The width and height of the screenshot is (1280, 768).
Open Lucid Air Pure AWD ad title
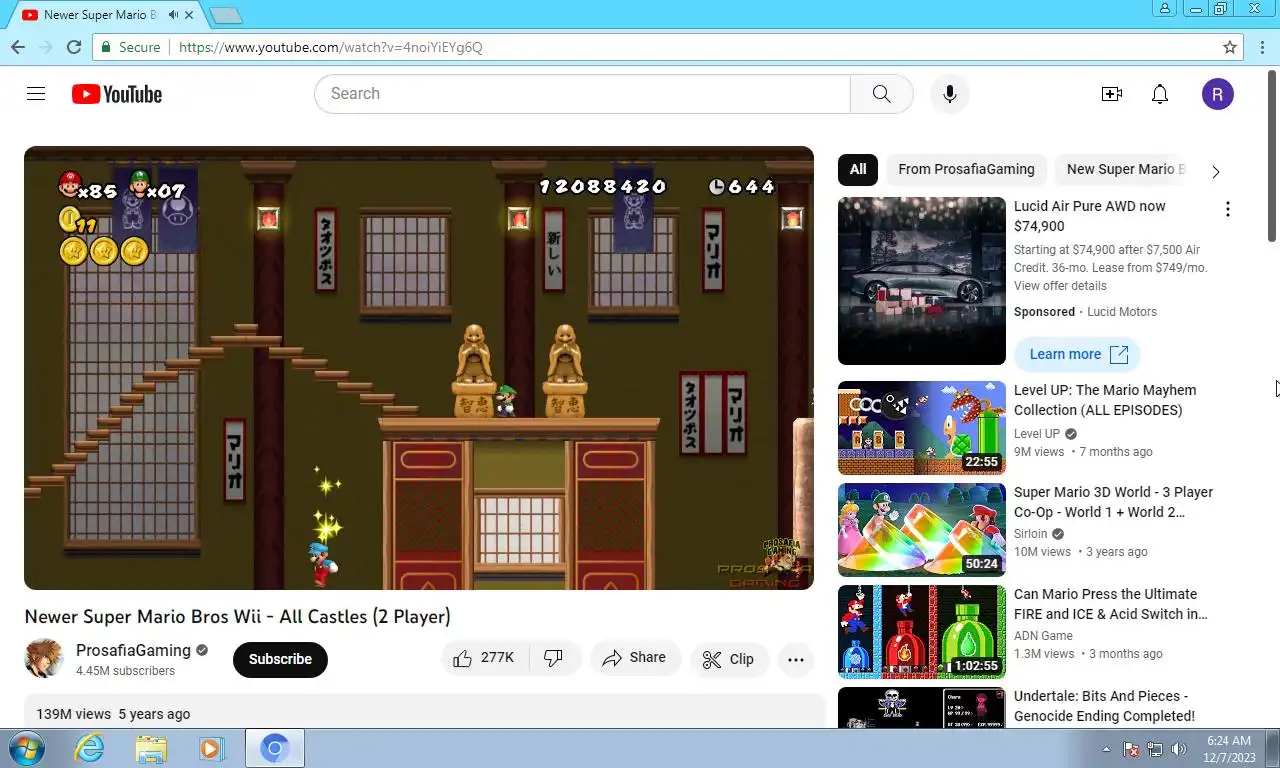click(1090, 216)
